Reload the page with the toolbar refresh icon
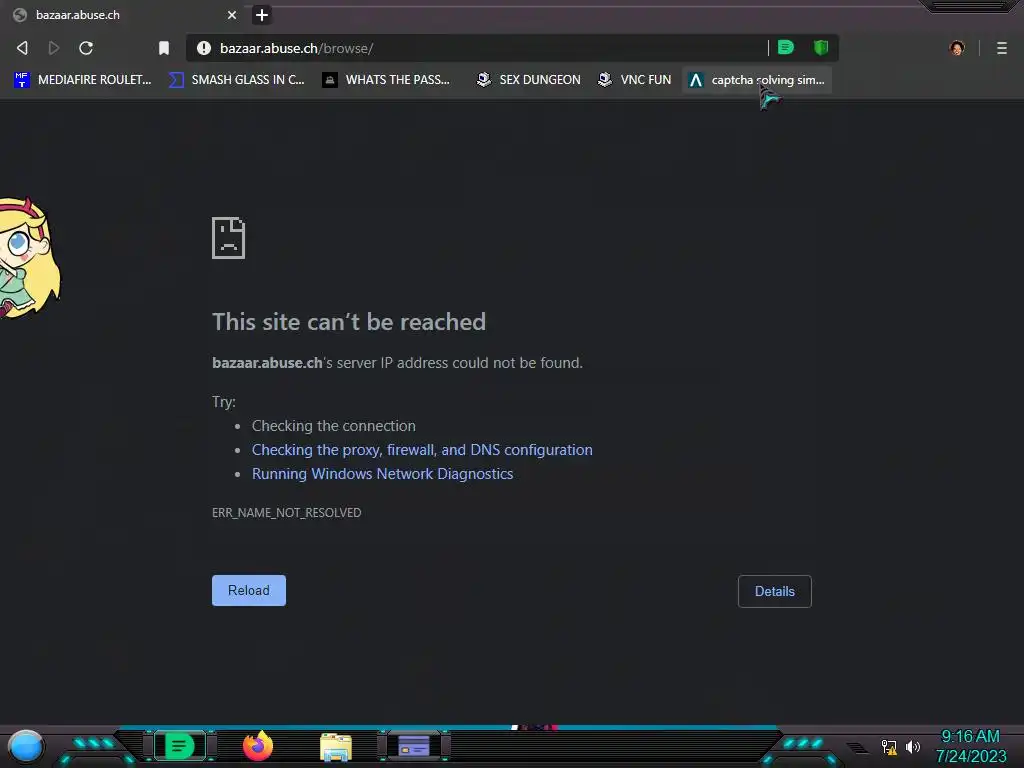1024x768 pixels. [x=86, y=48]
